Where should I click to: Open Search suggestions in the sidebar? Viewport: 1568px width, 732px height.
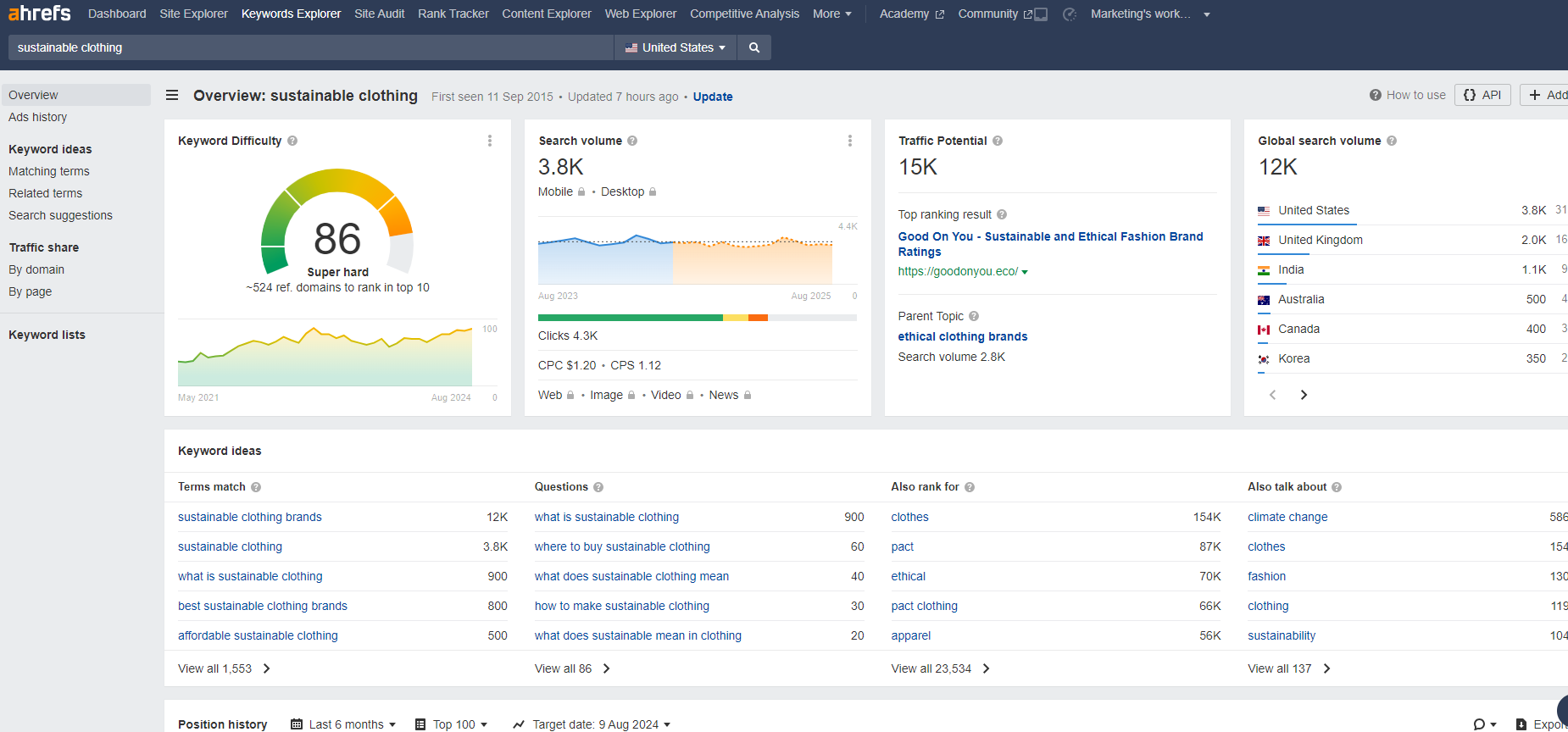(61, 215)
